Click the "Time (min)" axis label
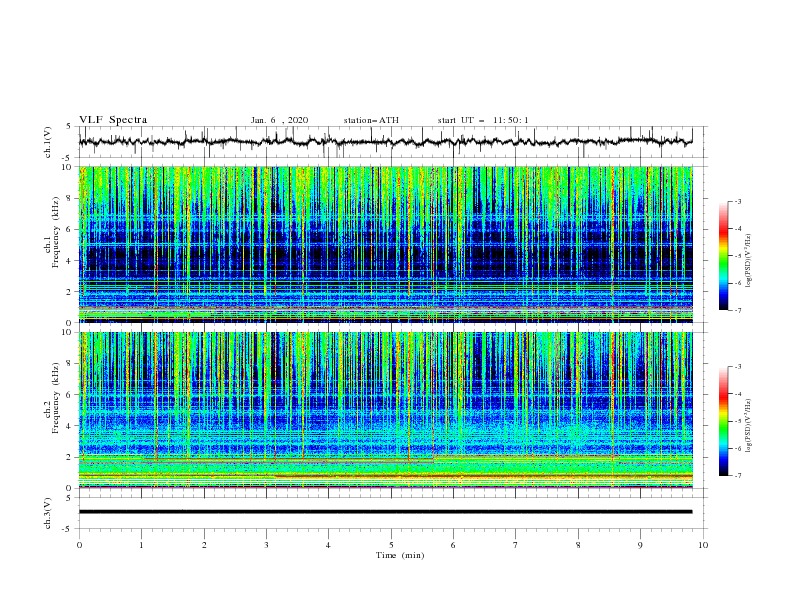This screenshot has height=612, width=792. pyautogui.click(x=400, y=555)
